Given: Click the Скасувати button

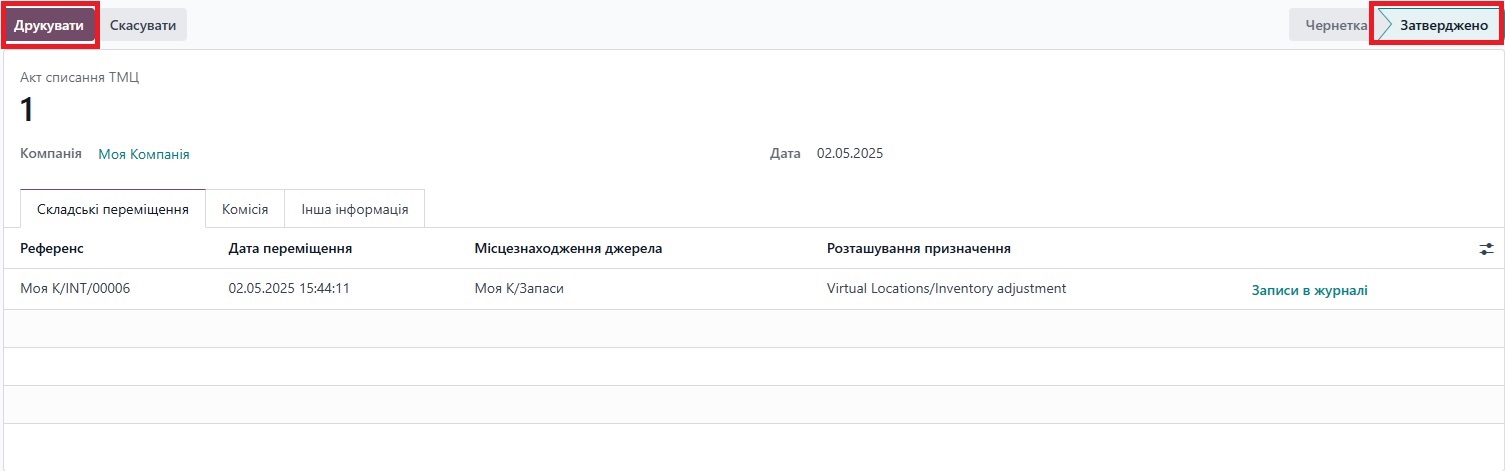Looking at the screenshot, I should (x=143, y=25).
